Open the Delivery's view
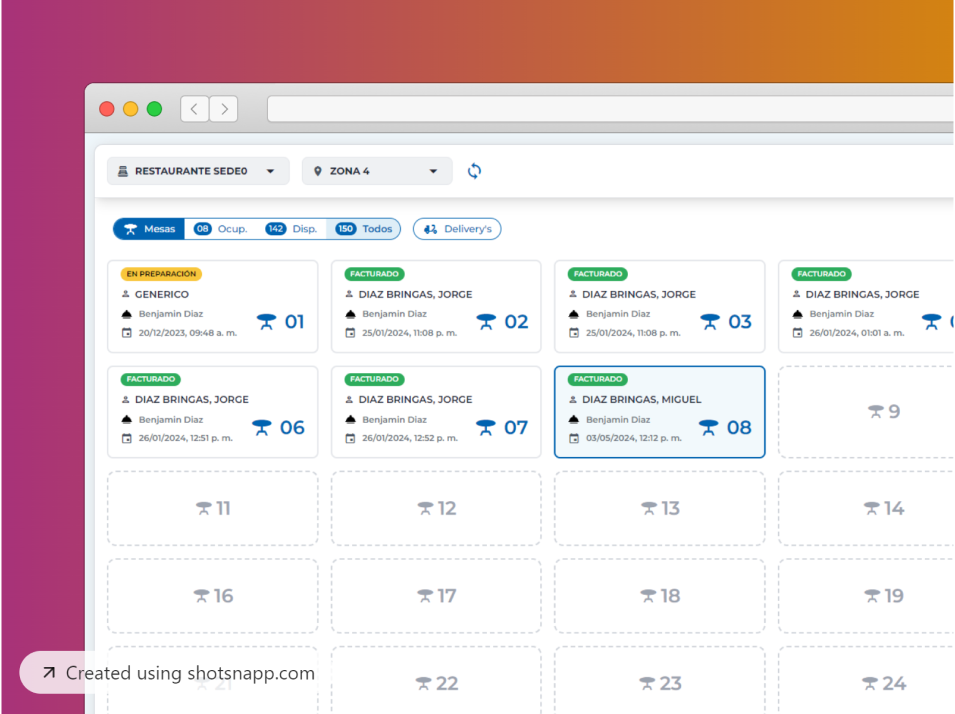Viewport: 955px width, 714px height. pyautogui.click(x=457, y=229)
